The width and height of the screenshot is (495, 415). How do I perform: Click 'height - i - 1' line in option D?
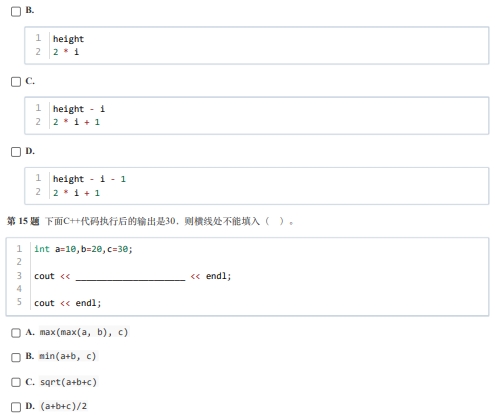[x=89, y=179]
